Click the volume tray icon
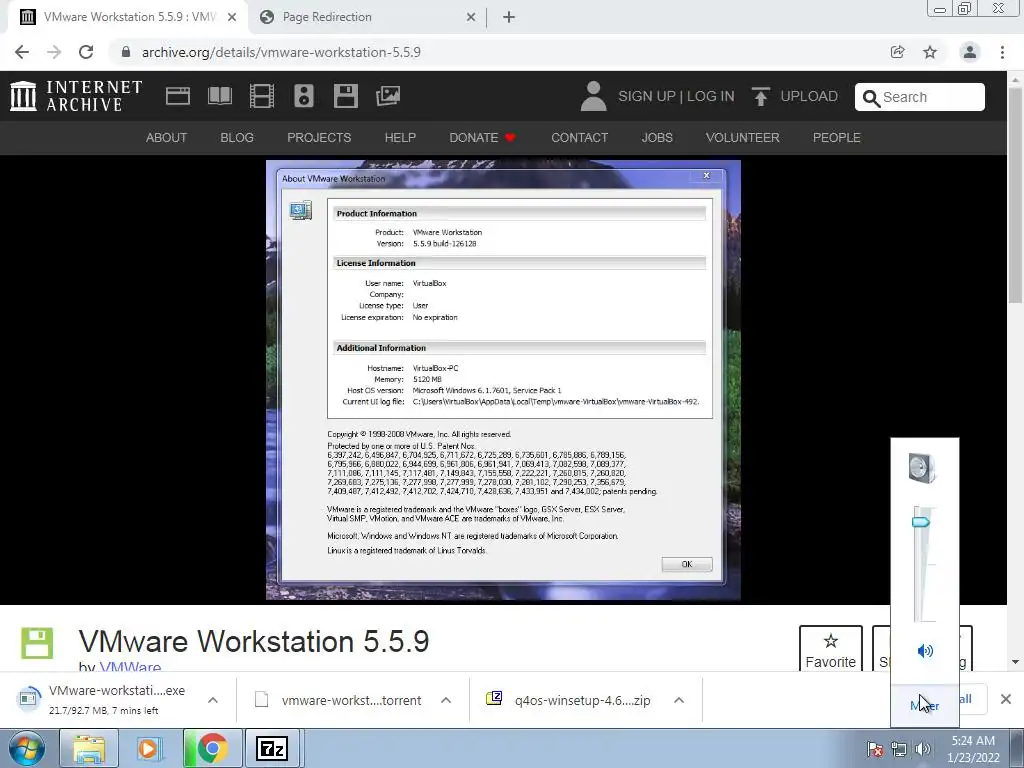Screen dimensions: 1024x768 pos(923,749)
